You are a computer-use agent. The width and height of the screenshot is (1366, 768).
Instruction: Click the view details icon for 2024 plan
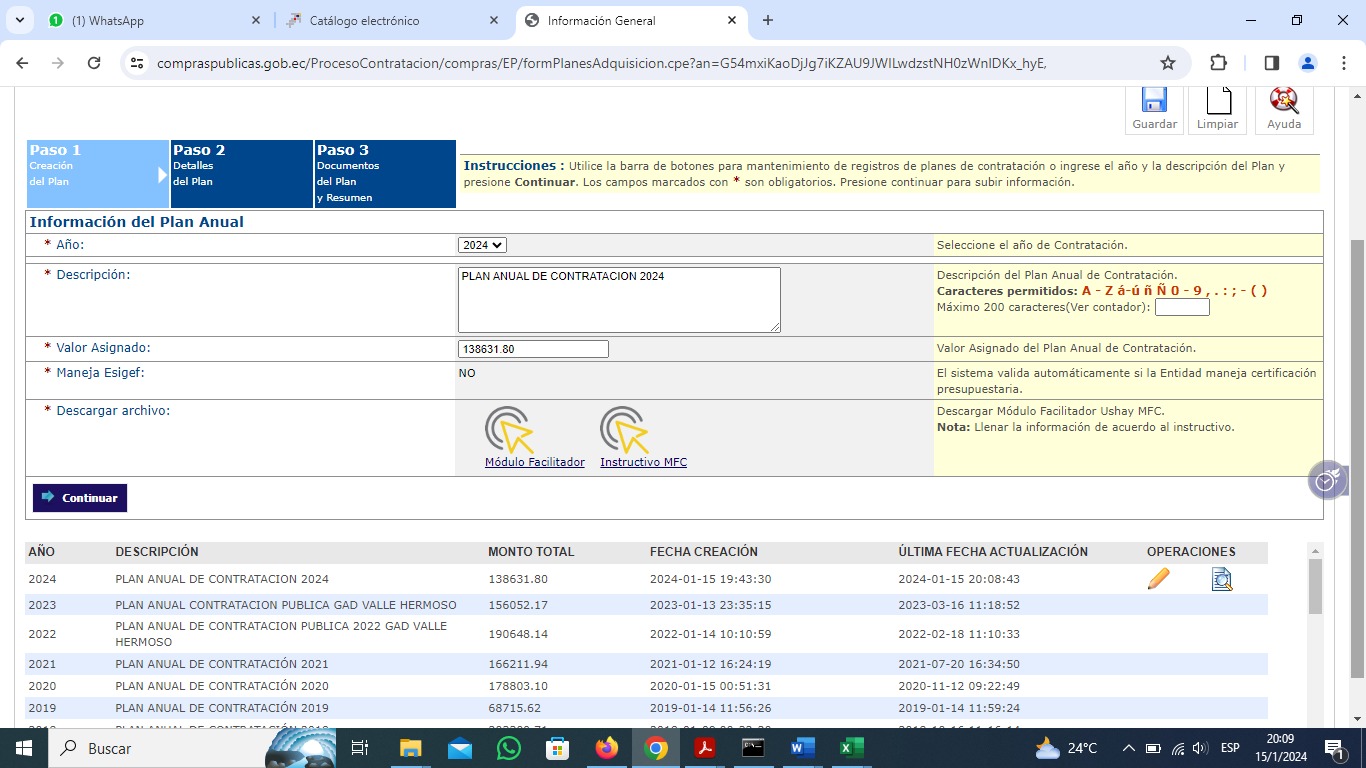[x=1221, y=579]
